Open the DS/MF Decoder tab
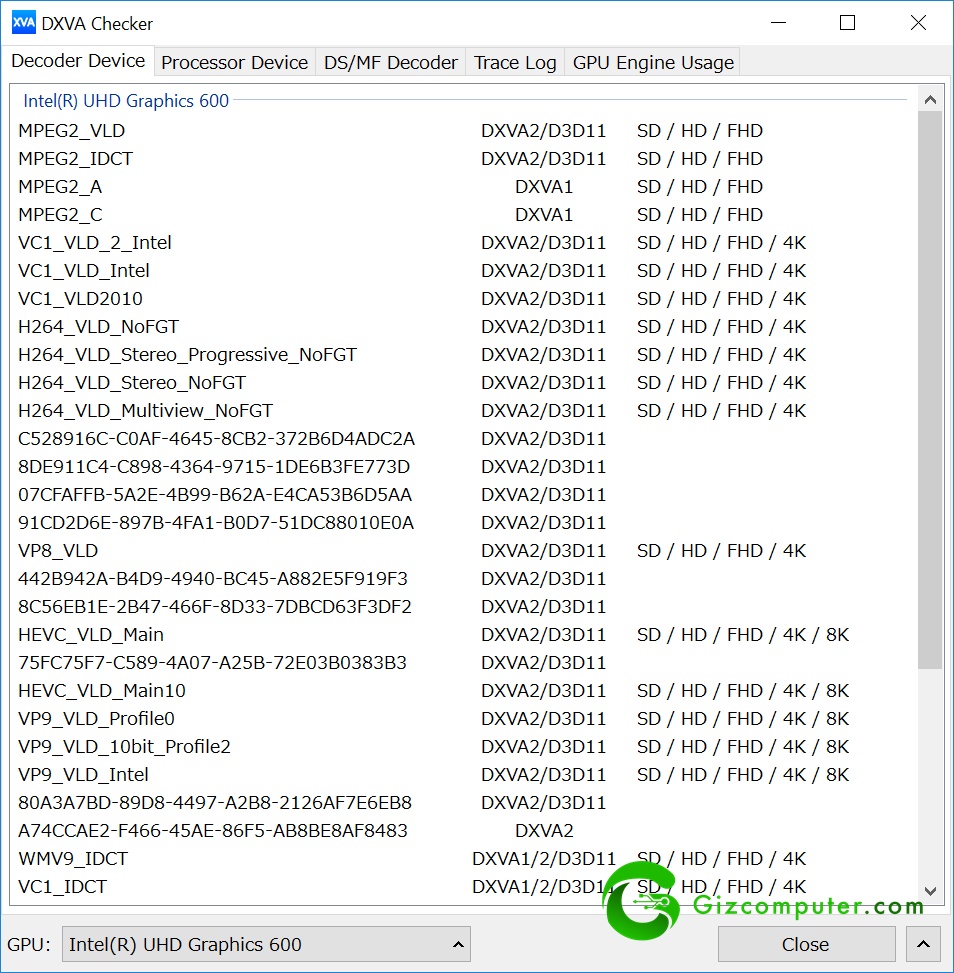This screenshot has width=954, height=973. tap(390, 62)
